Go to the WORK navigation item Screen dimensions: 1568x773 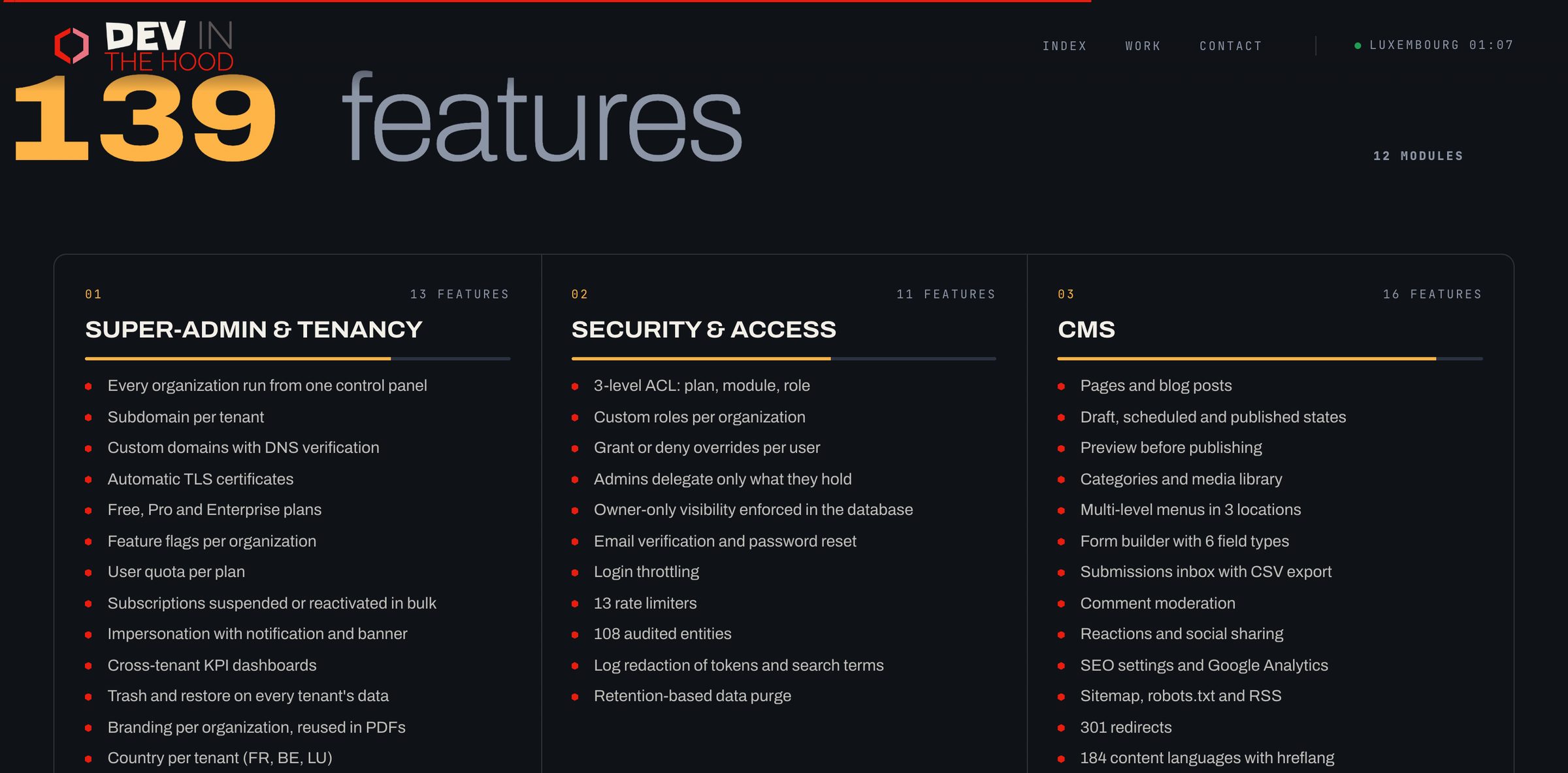pos(1143,46)
